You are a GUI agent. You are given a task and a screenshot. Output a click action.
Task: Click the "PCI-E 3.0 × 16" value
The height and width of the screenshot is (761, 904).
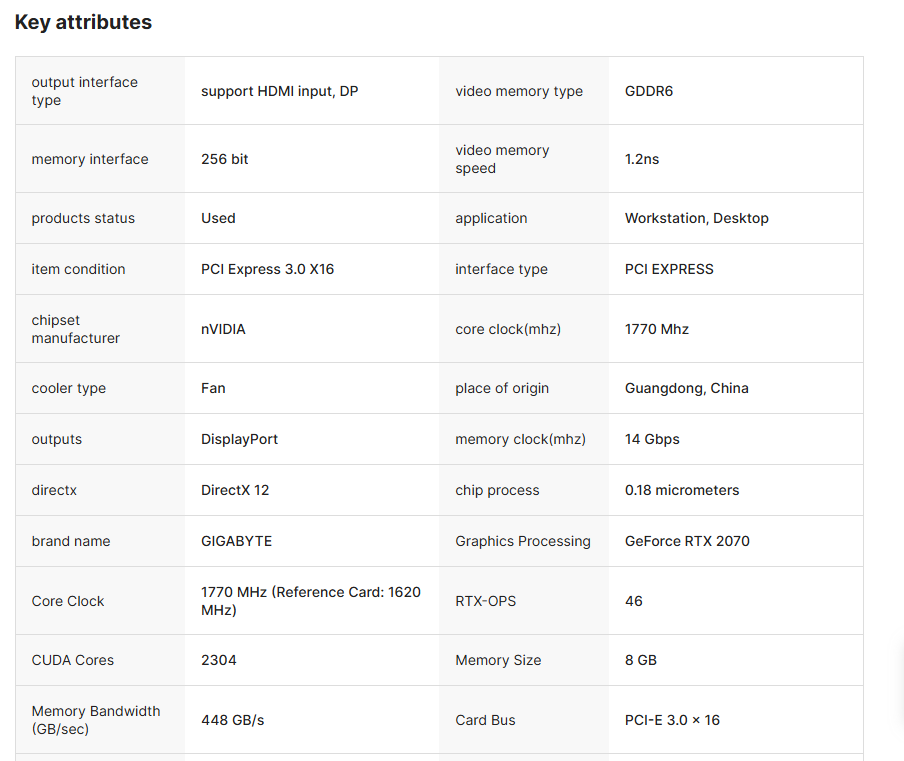672,720
